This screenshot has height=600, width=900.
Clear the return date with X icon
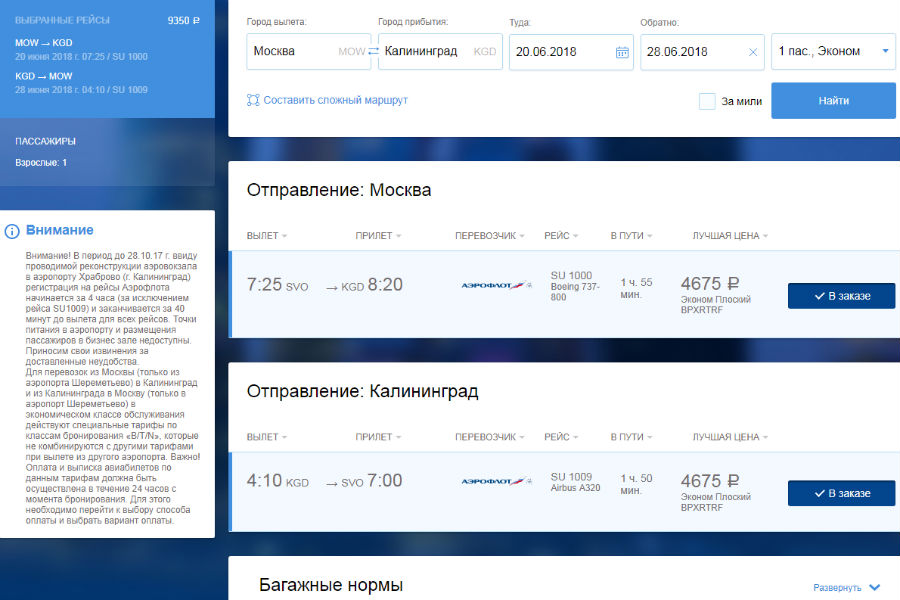coord(753,52)
